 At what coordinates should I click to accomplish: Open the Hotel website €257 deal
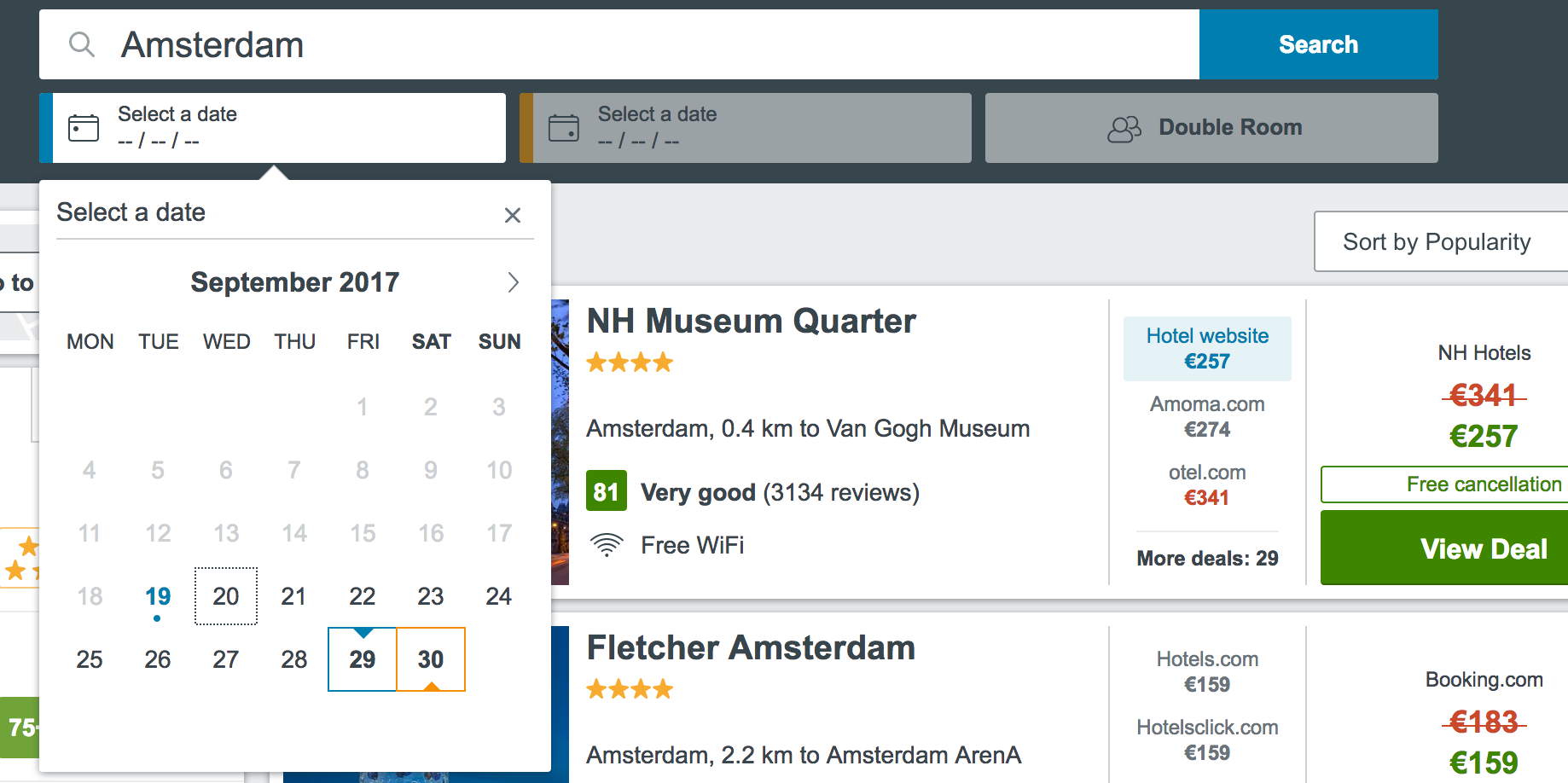coord(1207,349)
